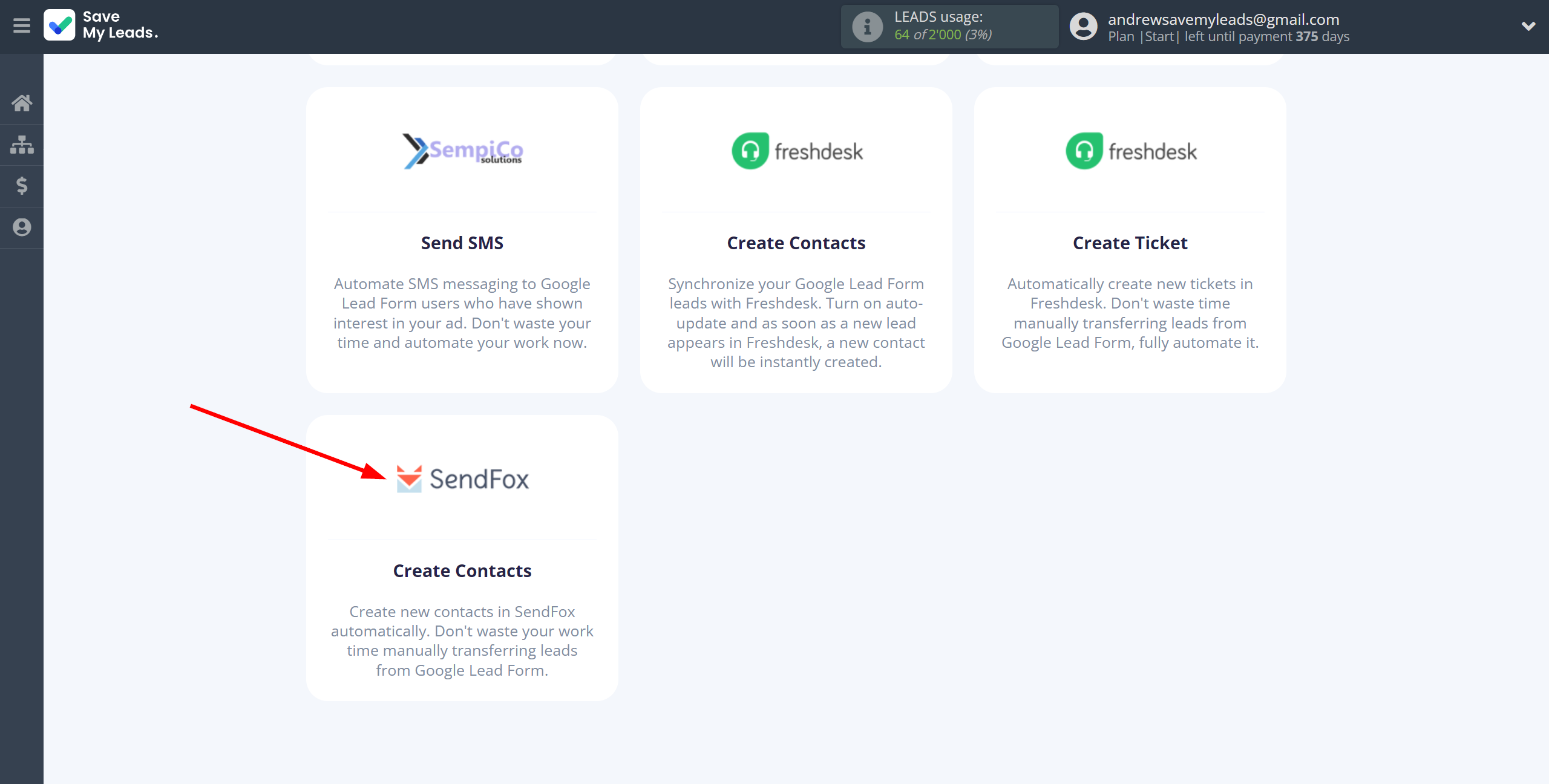
Task: Select the SendFox logo
Action: (x=462, y=479)
